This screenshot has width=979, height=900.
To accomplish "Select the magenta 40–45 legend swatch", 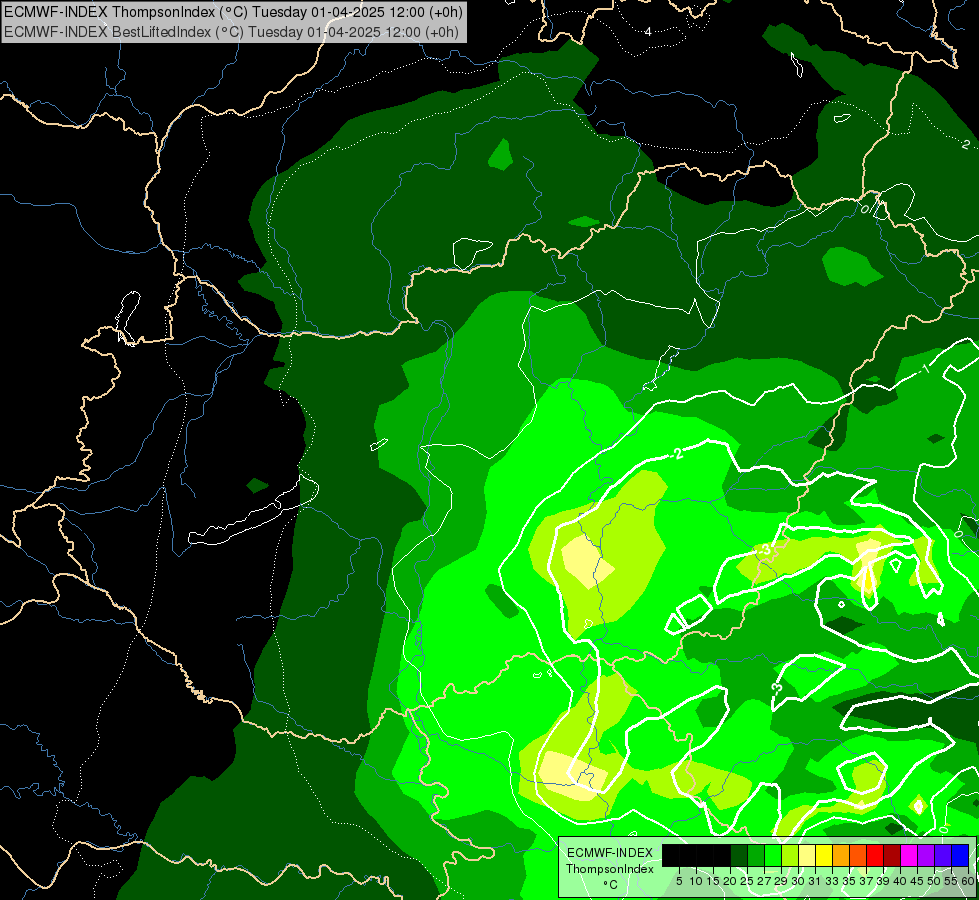I will pos(909,855).
